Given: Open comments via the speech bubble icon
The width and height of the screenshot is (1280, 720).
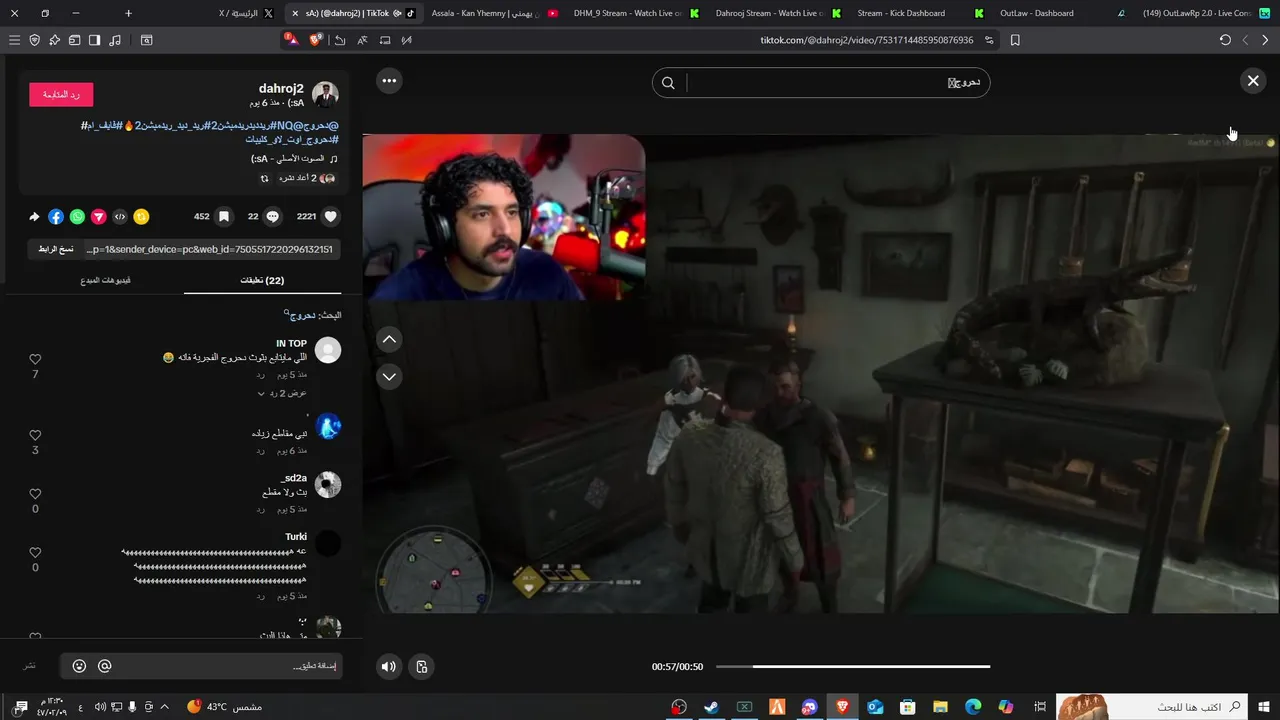Looking at the screenshot, I should (273, 216).
